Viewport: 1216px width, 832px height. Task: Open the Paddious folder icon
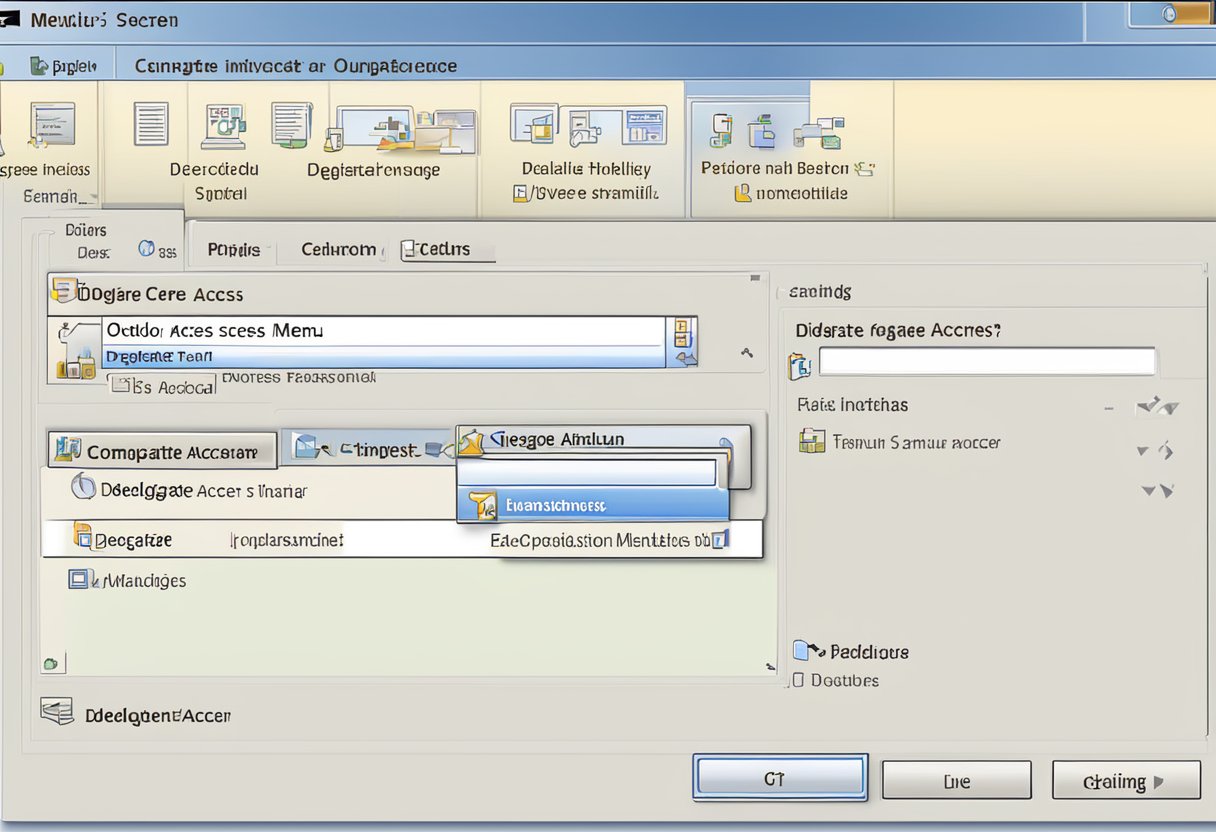[803, 651]
